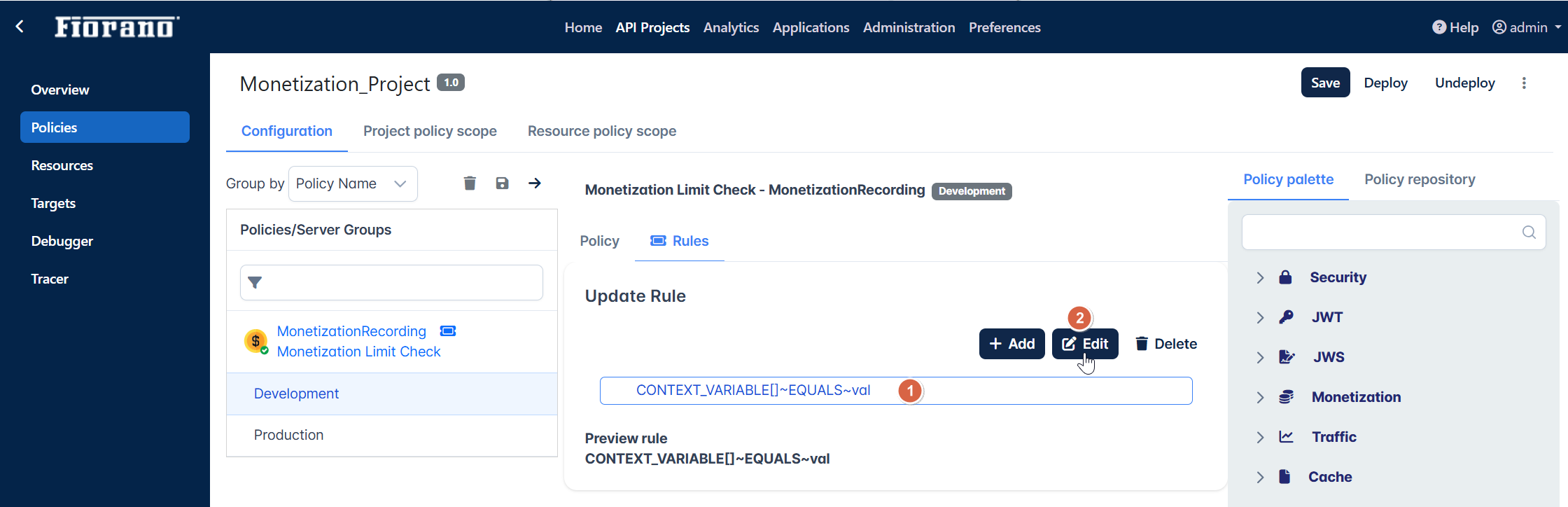Click the Add rule button
Screen dimensions: 1568x507
[x=1011, y=344]
